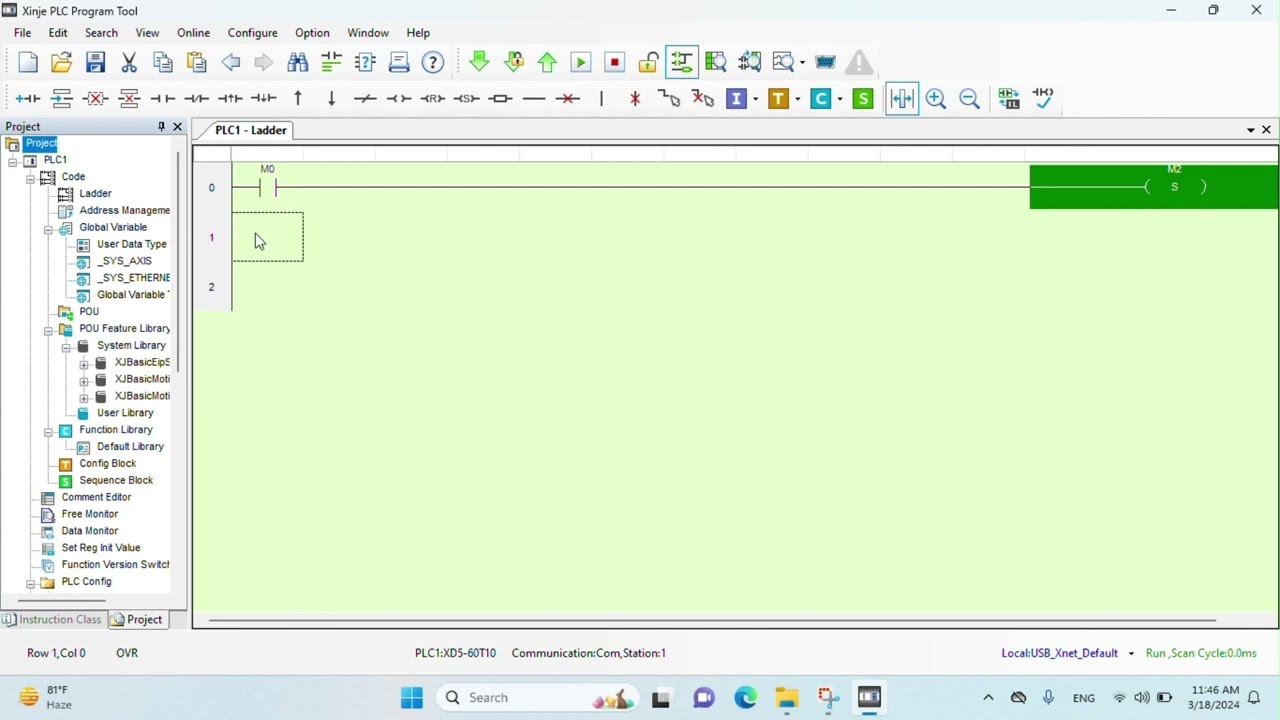
Task: Click the M0 contact on rung 0
Action: point(267,187)
